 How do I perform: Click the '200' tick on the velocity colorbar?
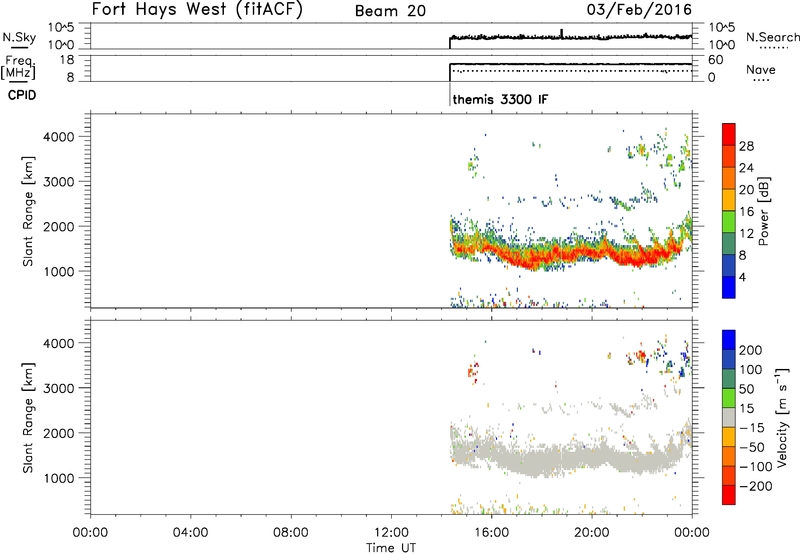tap(751, 350)
